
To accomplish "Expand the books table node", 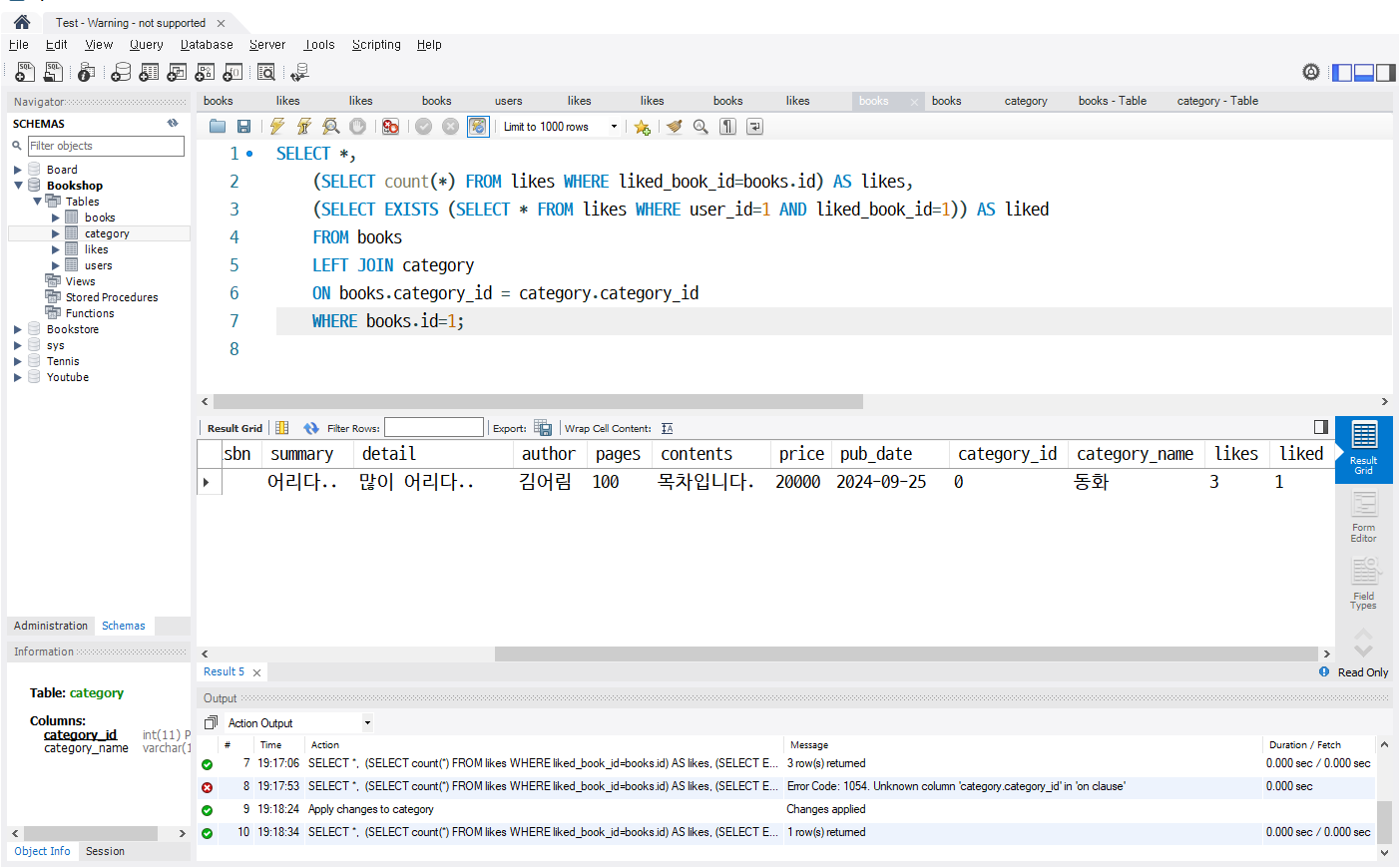I will 56,217.
